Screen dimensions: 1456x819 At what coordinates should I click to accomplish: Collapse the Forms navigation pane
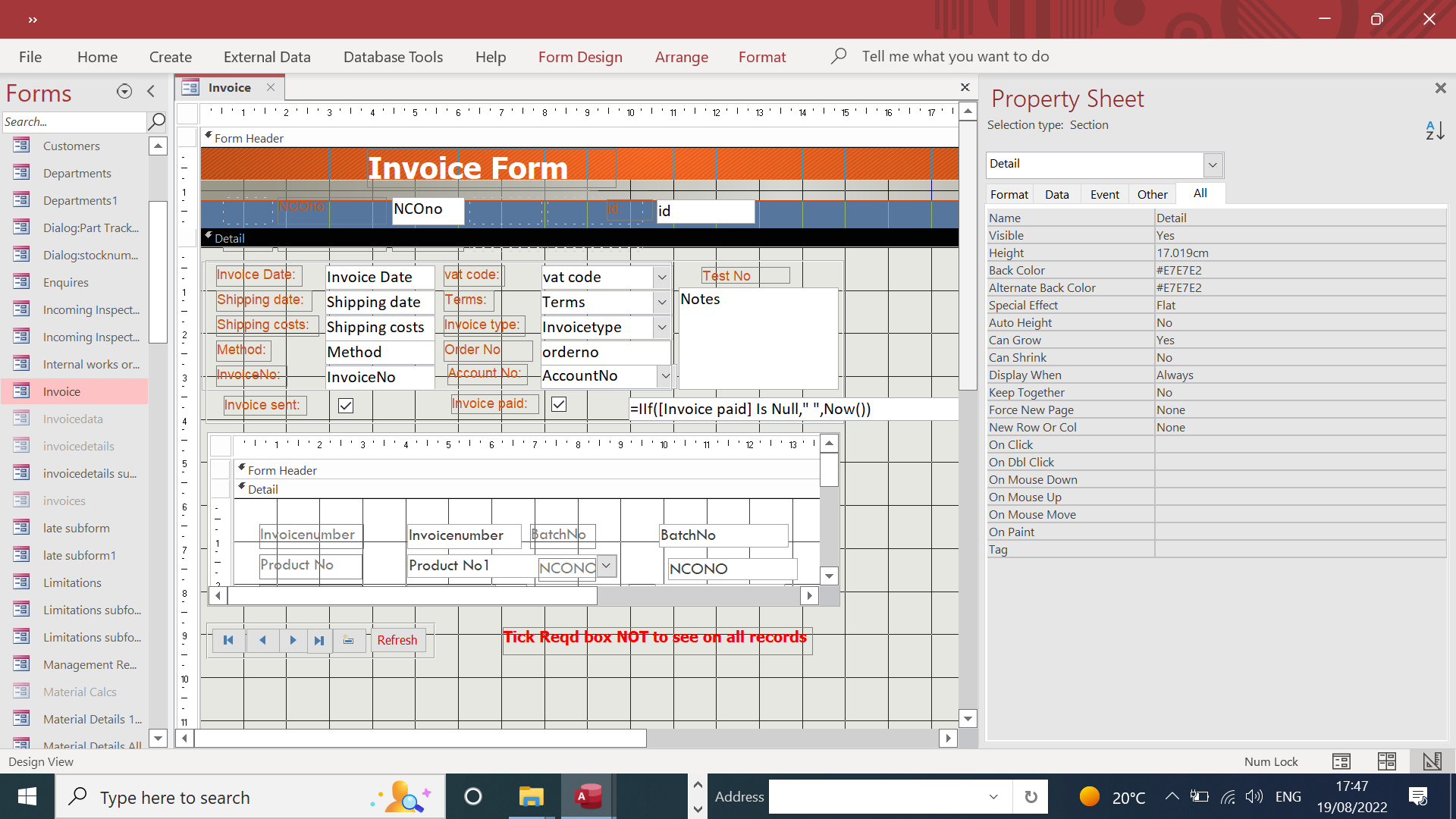[151, 92]
